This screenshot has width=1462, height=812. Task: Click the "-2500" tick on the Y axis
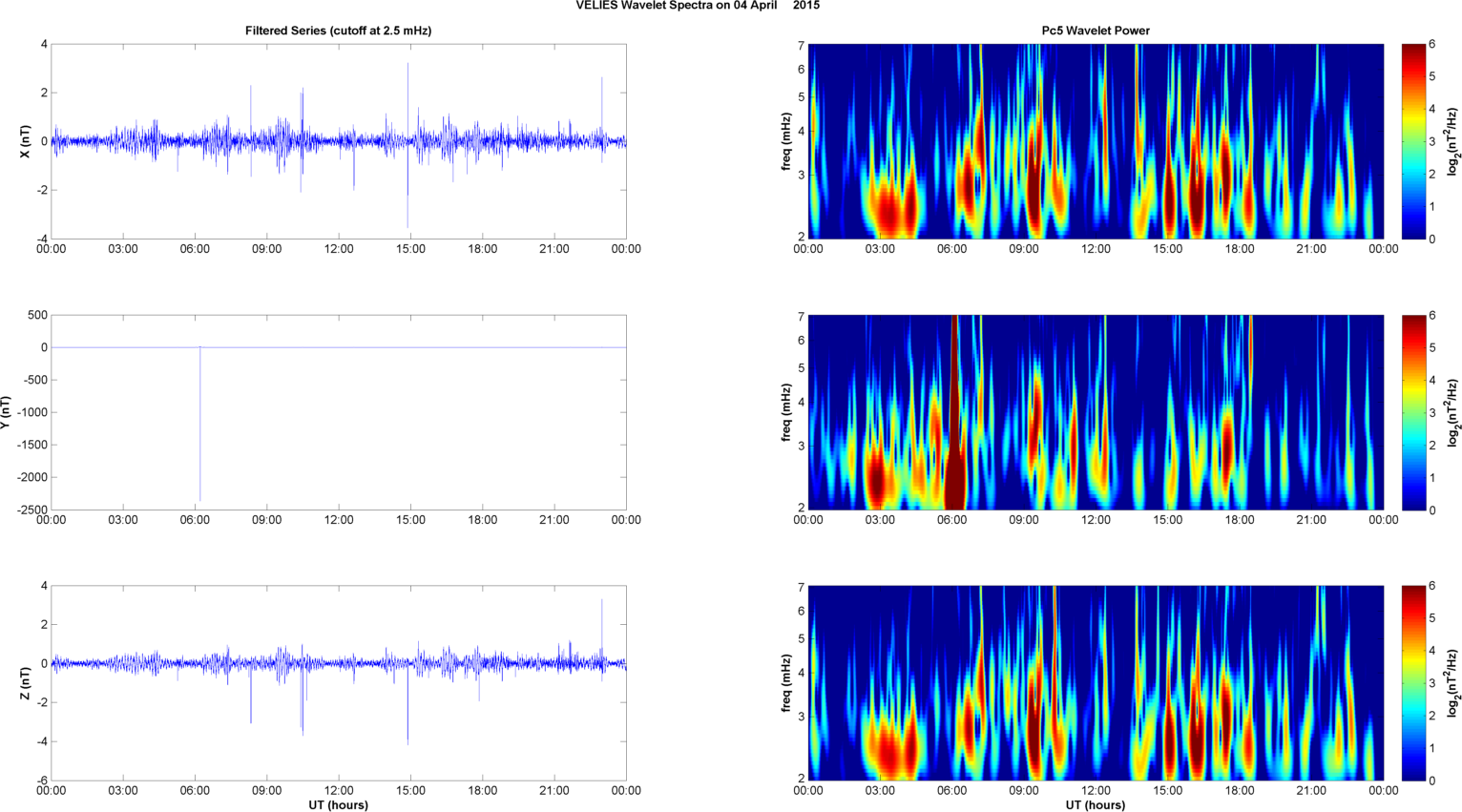coord(33,510)
